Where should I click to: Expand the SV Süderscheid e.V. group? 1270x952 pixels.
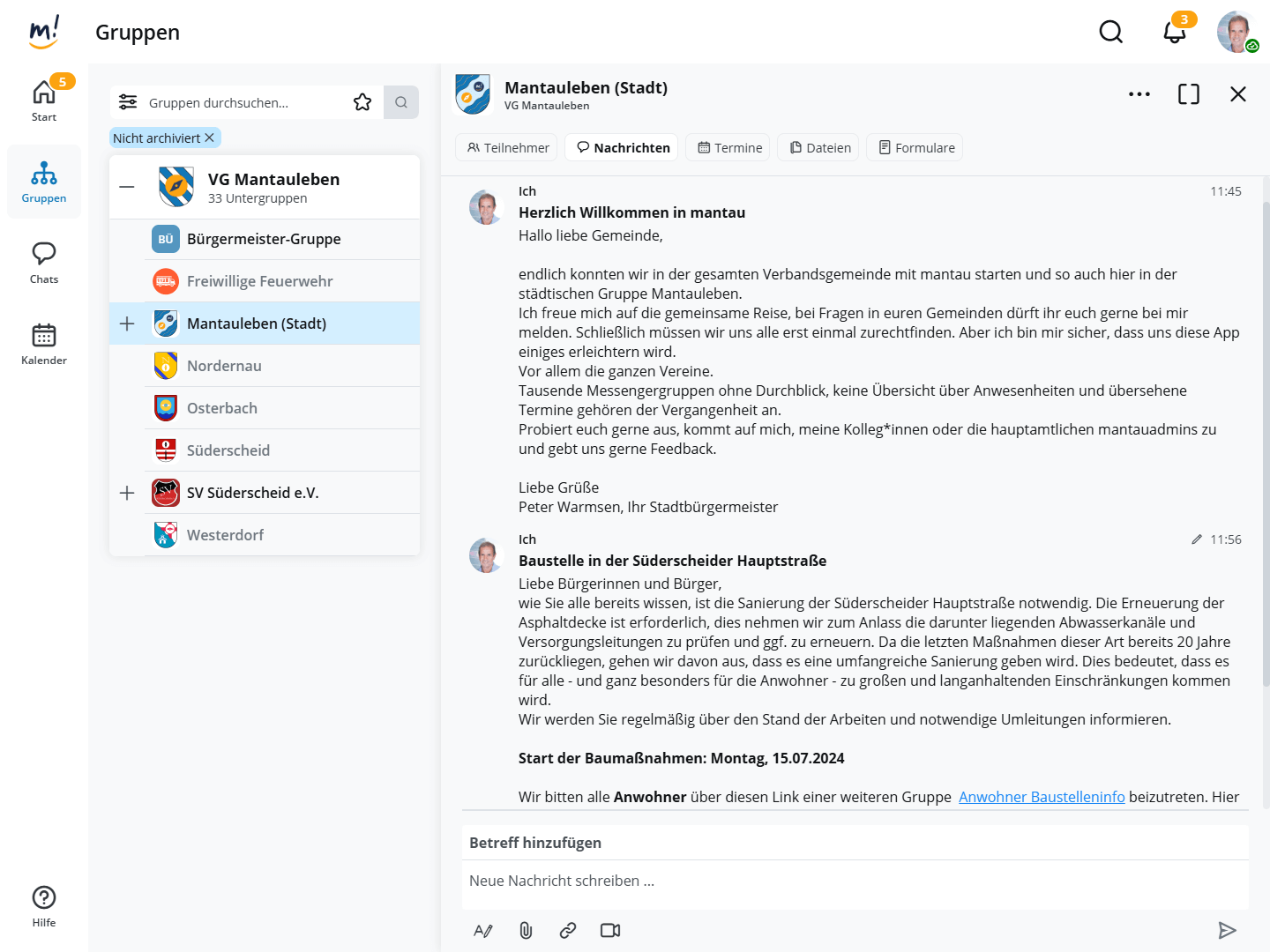point(127,493)
